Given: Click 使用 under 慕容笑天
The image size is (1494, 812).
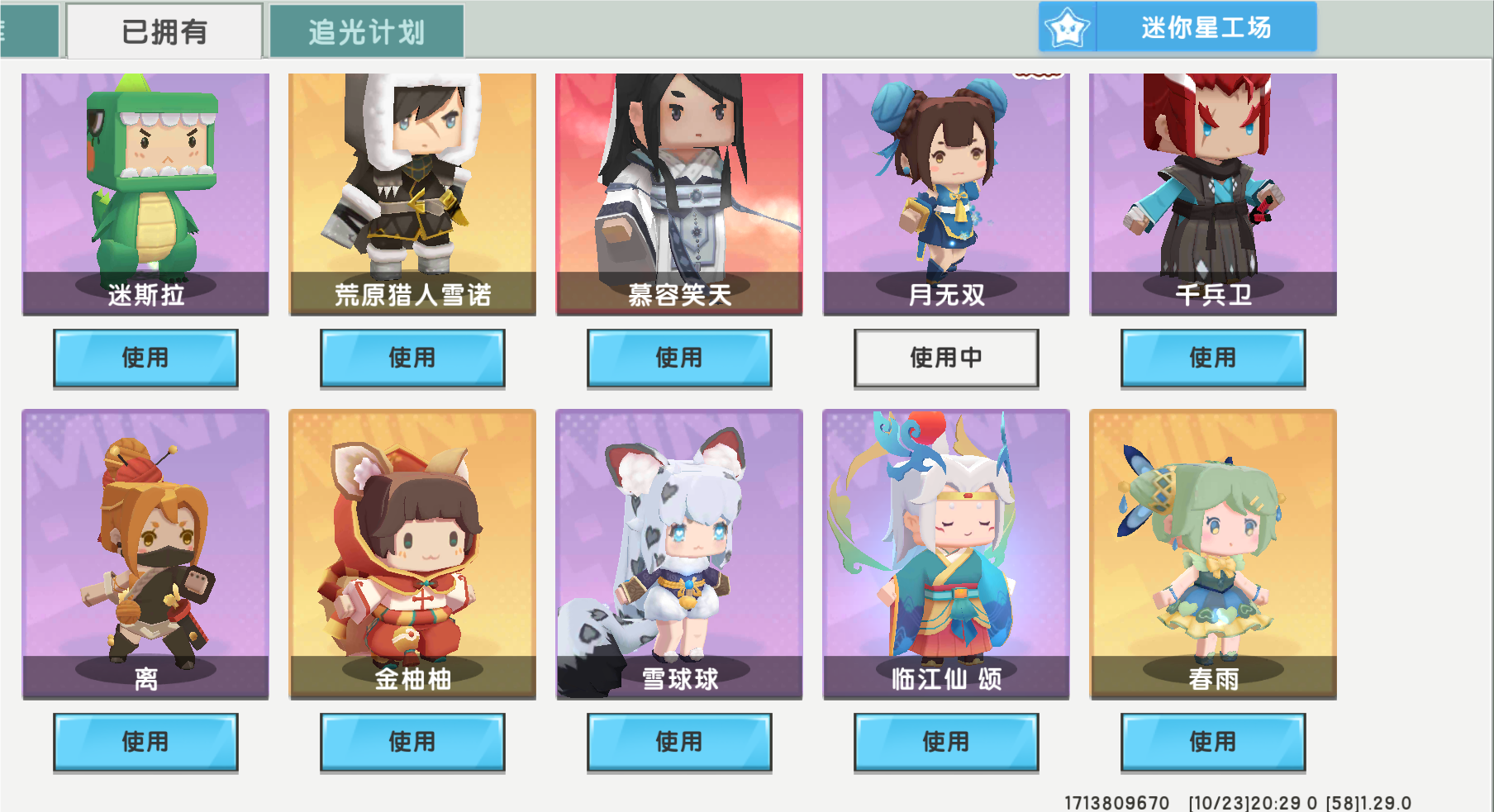Looking at the screenshot, I should 679,359.
